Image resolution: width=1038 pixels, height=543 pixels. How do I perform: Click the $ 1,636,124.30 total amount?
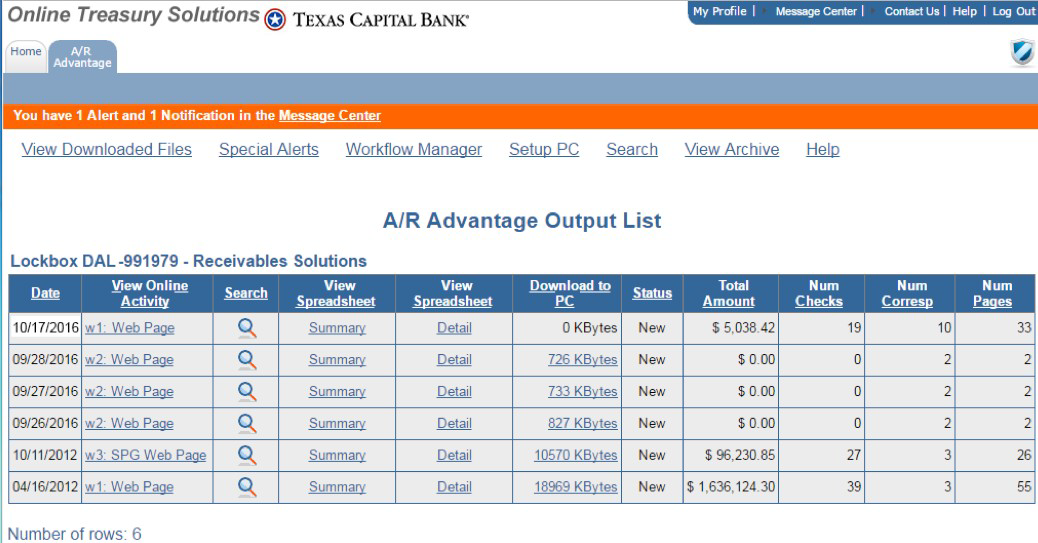click(731, 487)
